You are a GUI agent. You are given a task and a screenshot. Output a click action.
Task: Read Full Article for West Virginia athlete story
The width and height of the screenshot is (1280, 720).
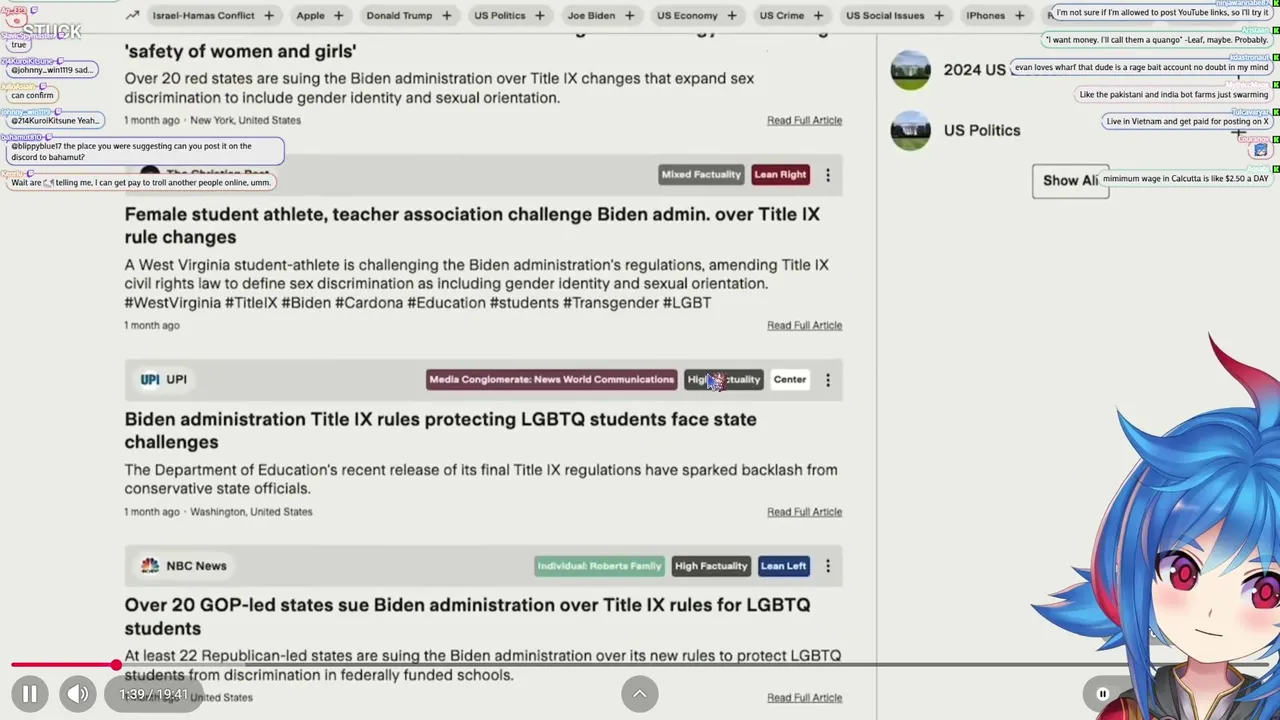tap(804, 325)
